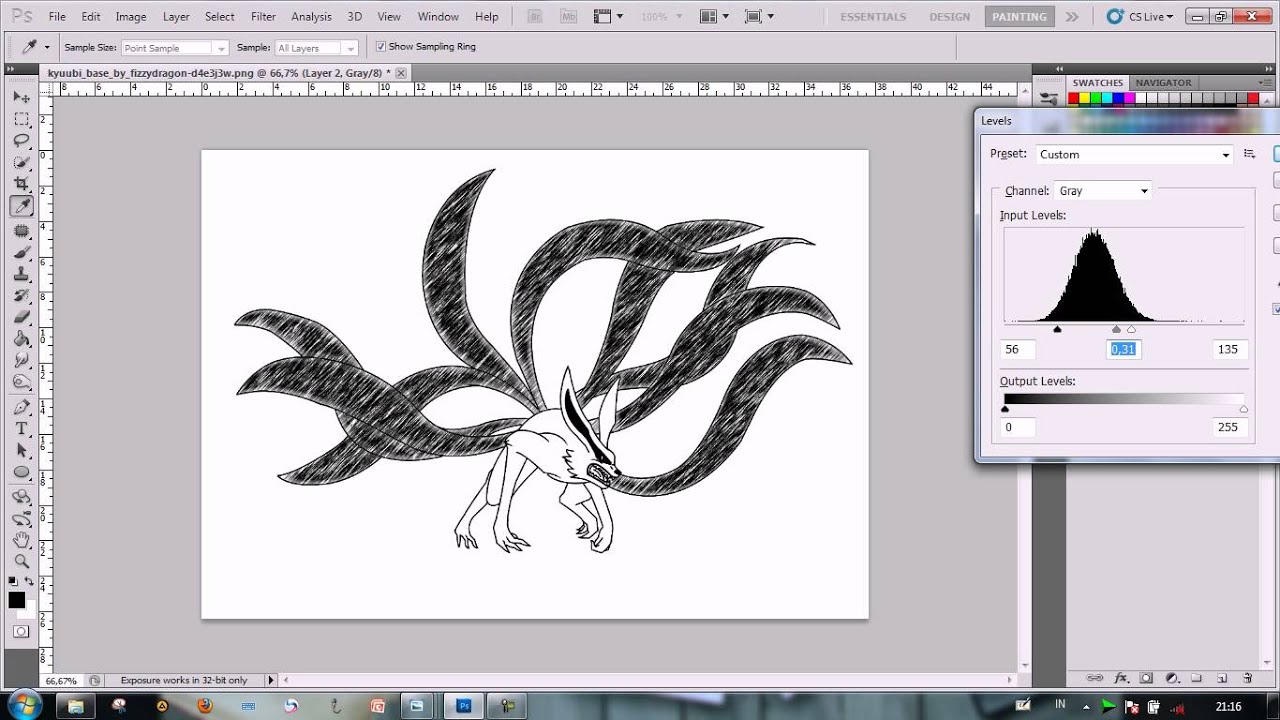
Task: Create a new layer group
Action: coord(1196,678)
